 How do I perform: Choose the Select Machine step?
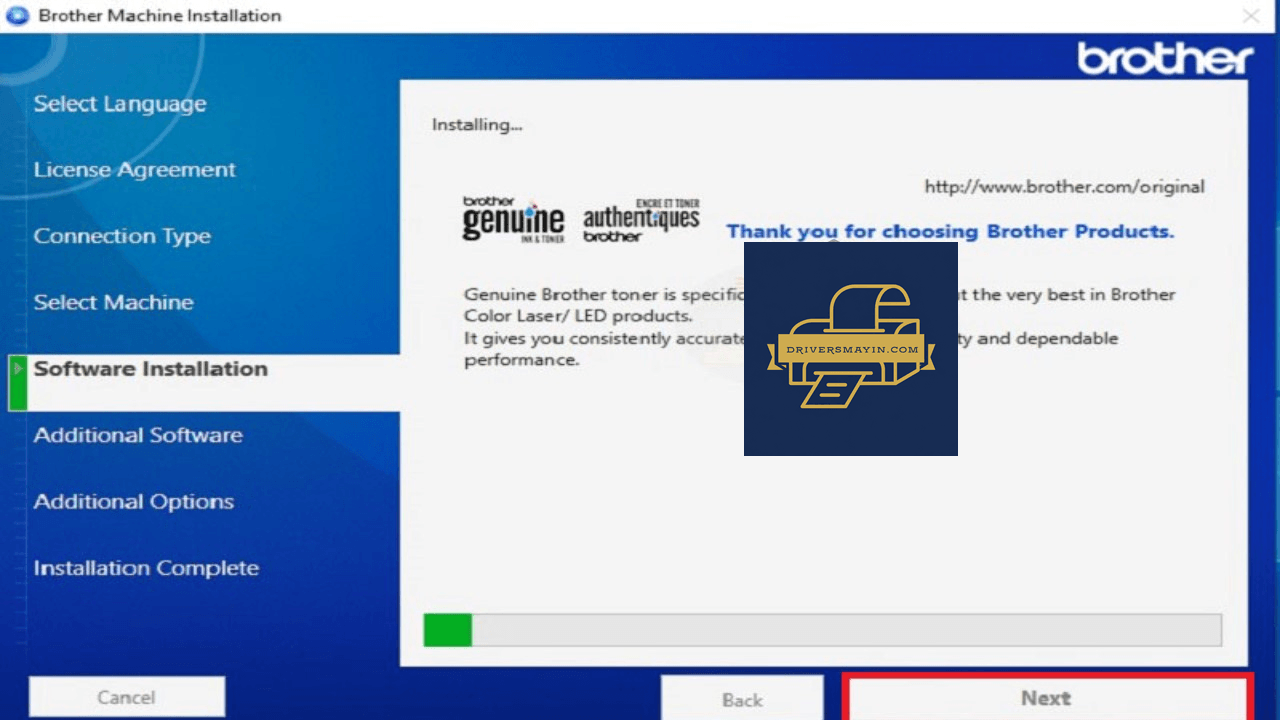[x=114, y=302]
